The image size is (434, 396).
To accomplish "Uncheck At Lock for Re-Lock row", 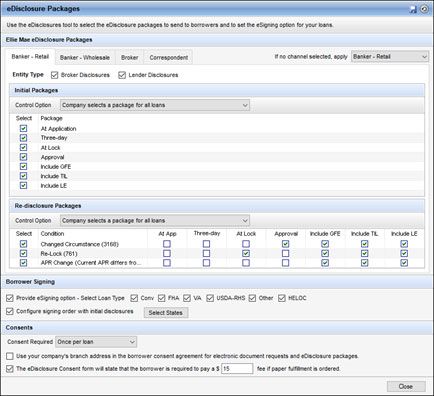I will click(246, 253).
